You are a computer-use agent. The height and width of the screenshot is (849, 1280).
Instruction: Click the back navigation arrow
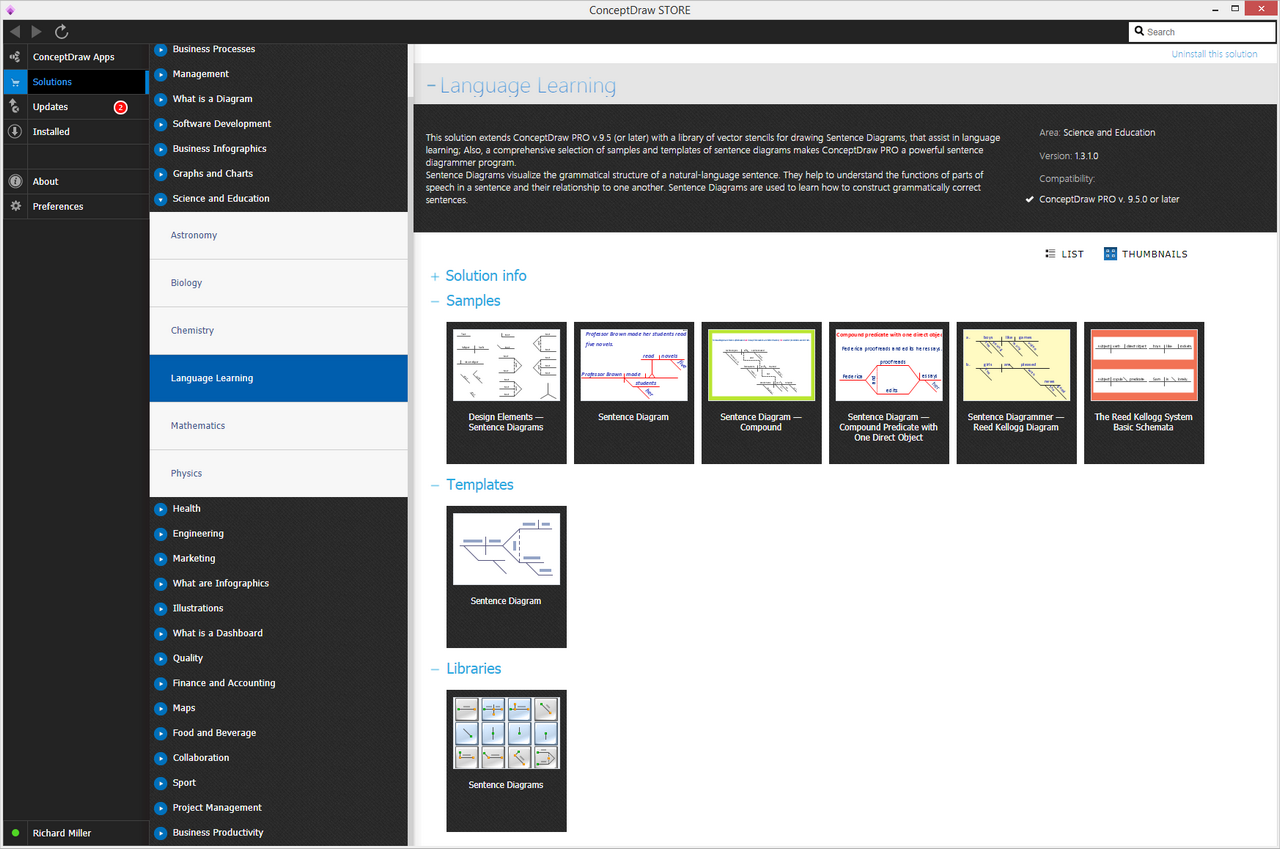click(15, 32)
